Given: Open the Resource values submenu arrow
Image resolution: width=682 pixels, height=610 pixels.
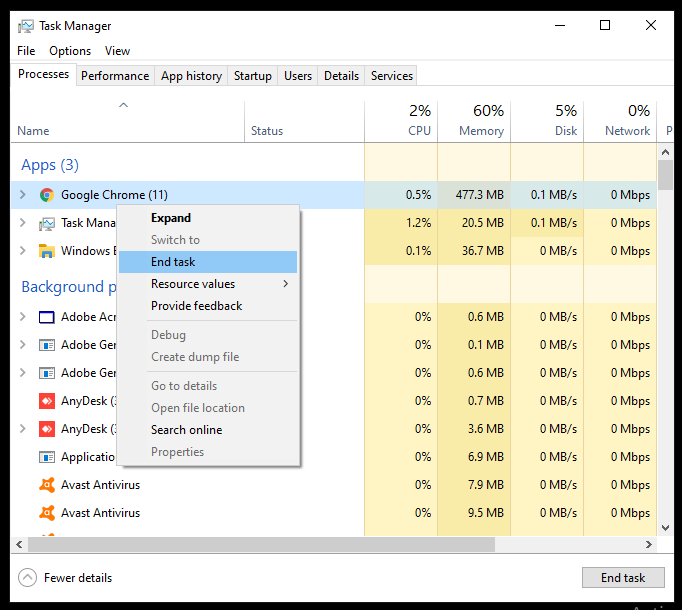Looking at the screenshot, I should point(285,284).
